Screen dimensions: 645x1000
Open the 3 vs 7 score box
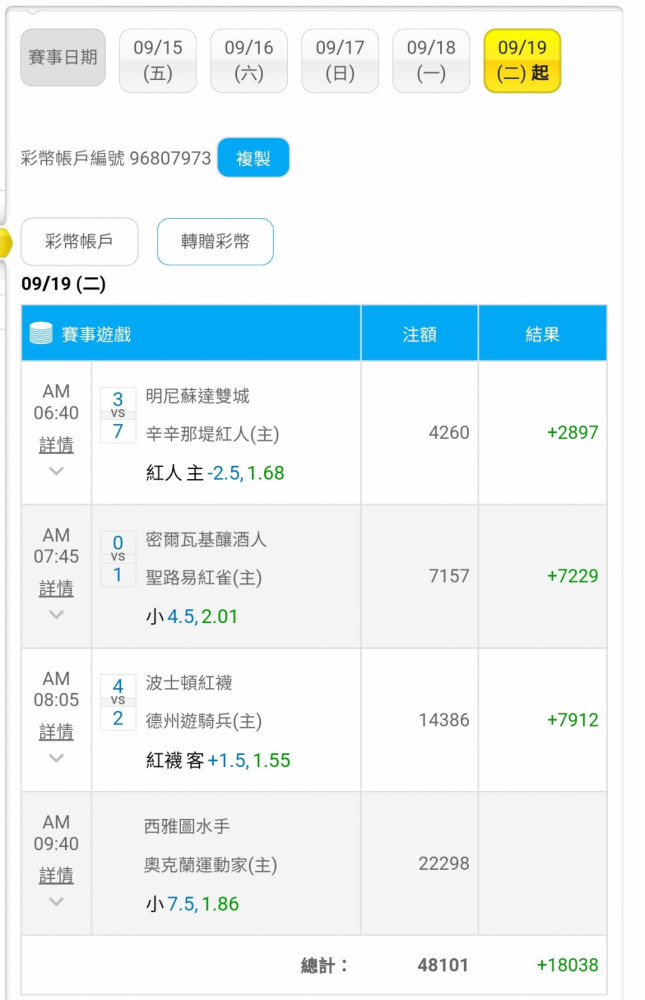pos(118,415)
